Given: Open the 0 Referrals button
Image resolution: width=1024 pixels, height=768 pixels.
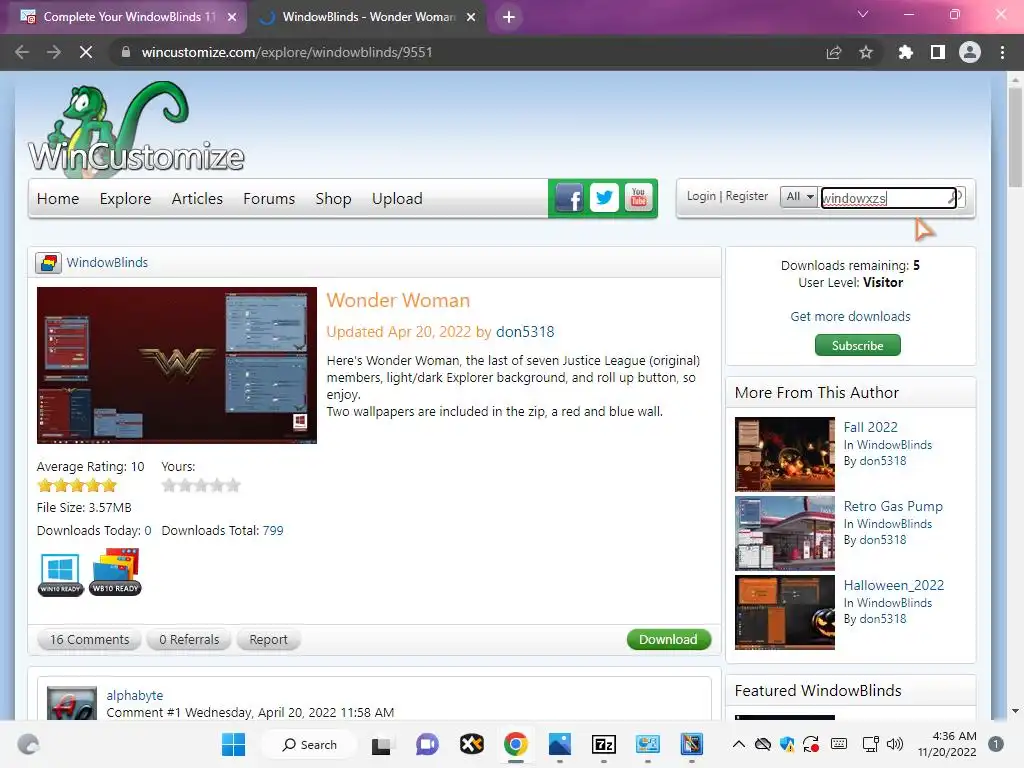Looking at the screenshot, I should (189, 639).
